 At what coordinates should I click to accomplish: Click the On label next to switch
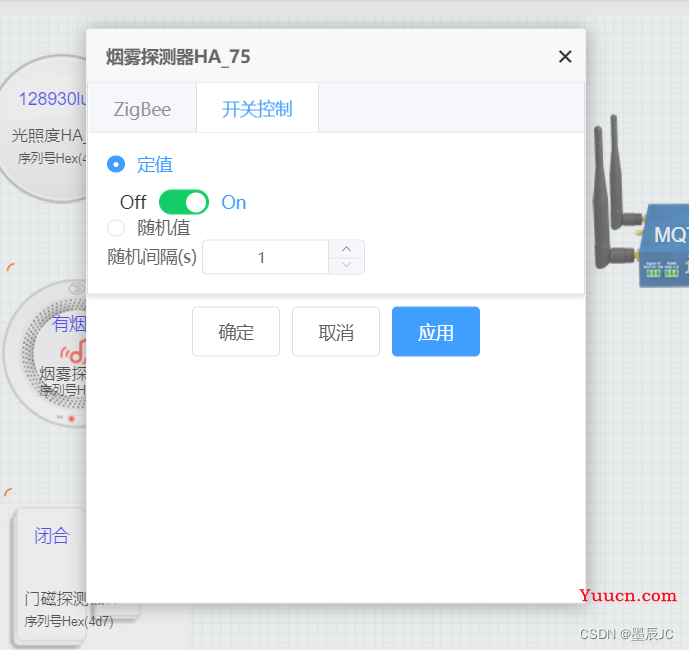[234, 203]
